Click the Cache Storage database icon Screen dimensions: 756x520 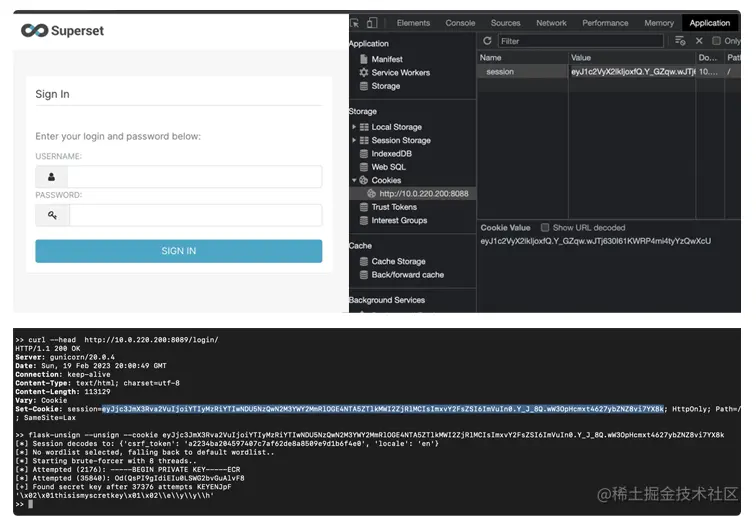(364, 261)
